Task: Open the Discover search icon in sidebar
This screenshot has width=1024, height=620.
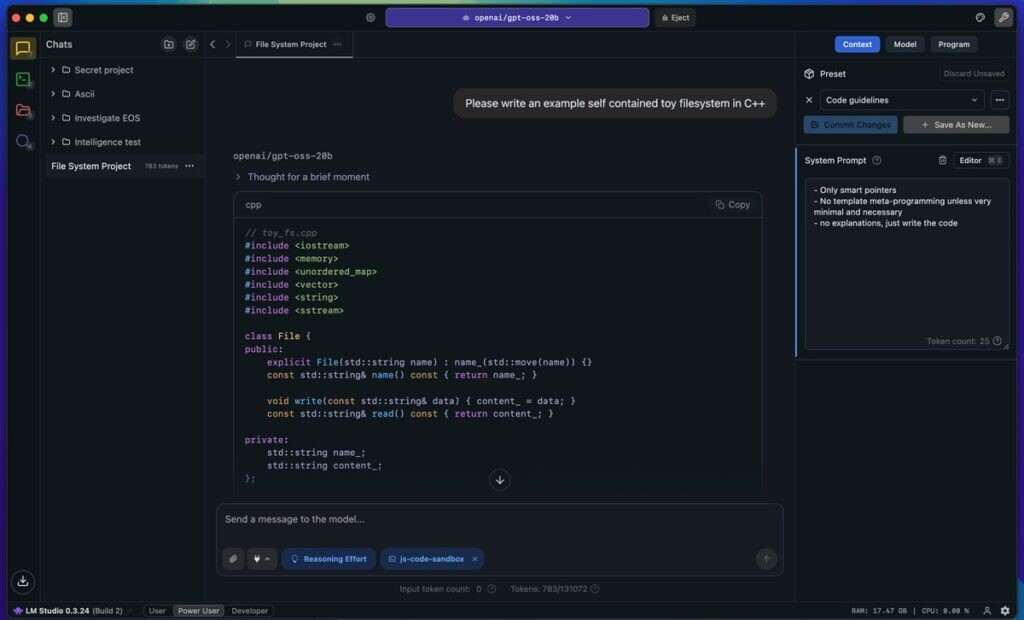Action: pos(23,142)
